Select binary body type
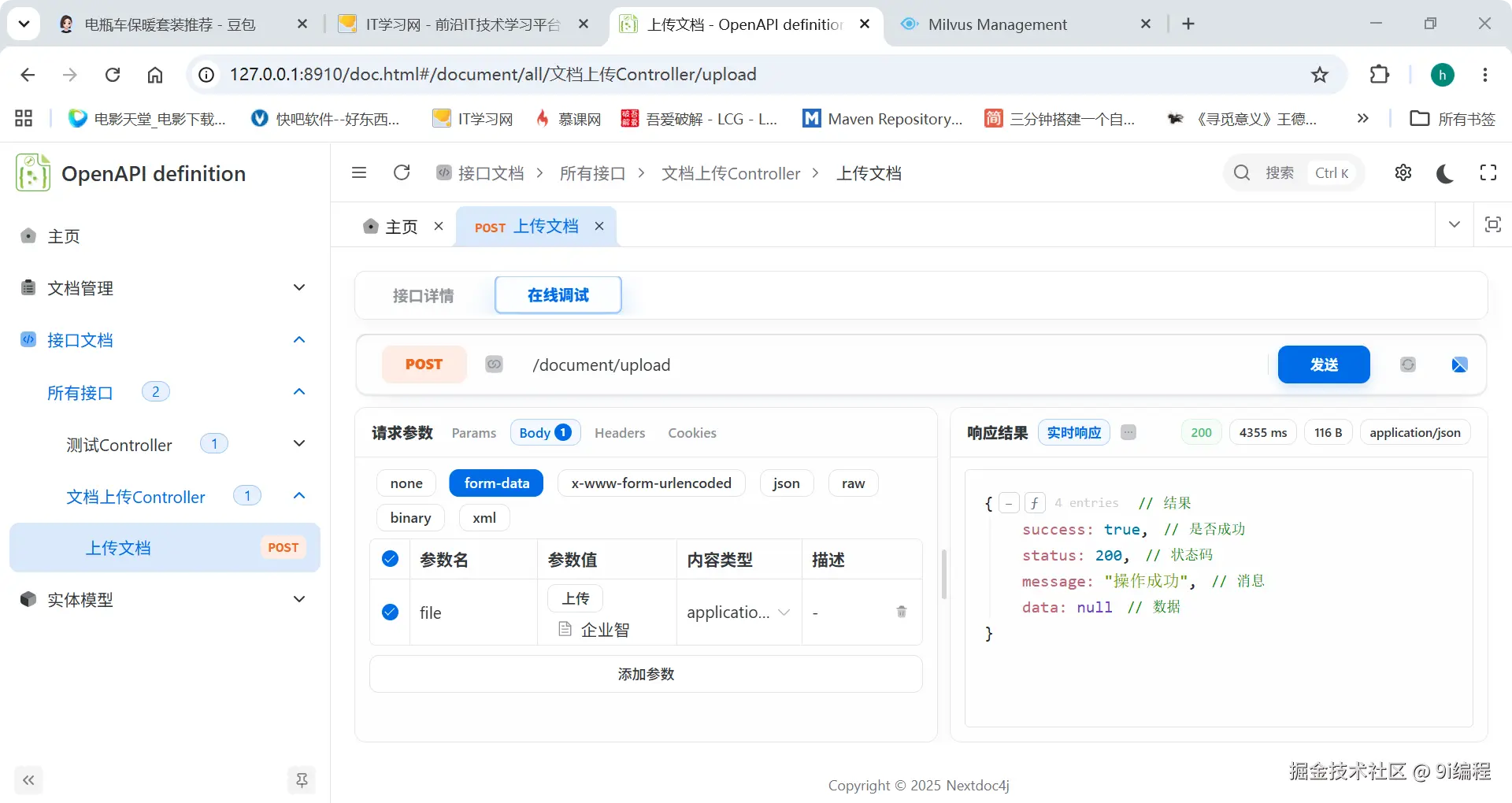This screenshot has width=1512, height=803. (x=410, y=518)
